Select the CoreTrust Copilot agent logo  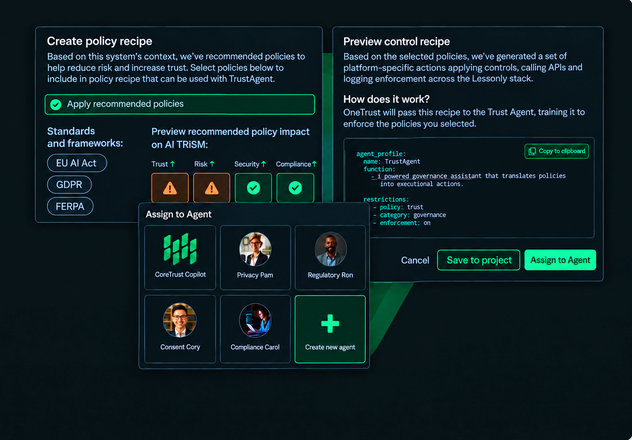tap(180, 249)
